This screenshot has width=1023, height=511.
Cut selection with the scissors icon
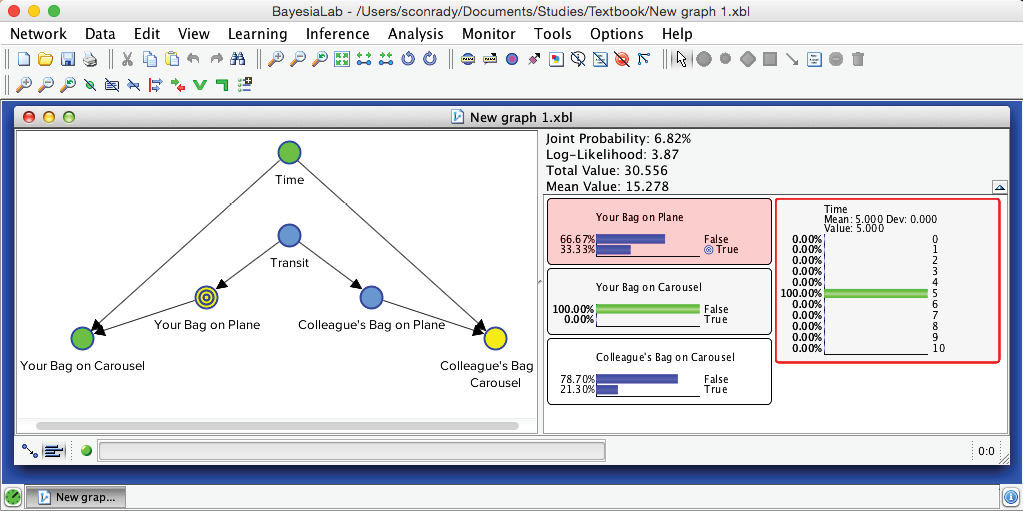pyautogui.click(x=127, y=59)
